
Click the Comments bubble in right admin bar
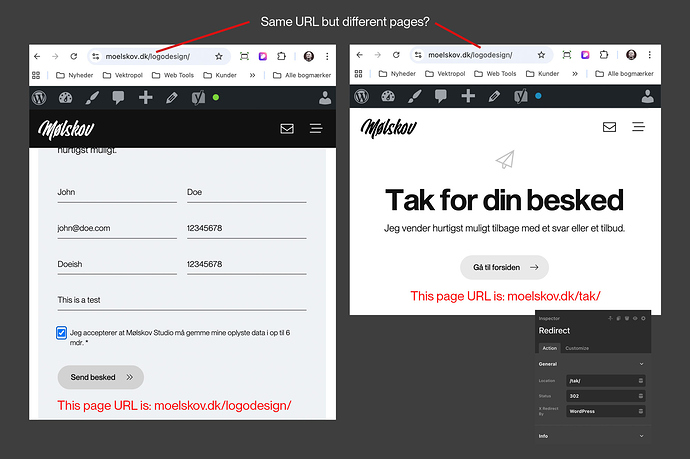(440, 97)
